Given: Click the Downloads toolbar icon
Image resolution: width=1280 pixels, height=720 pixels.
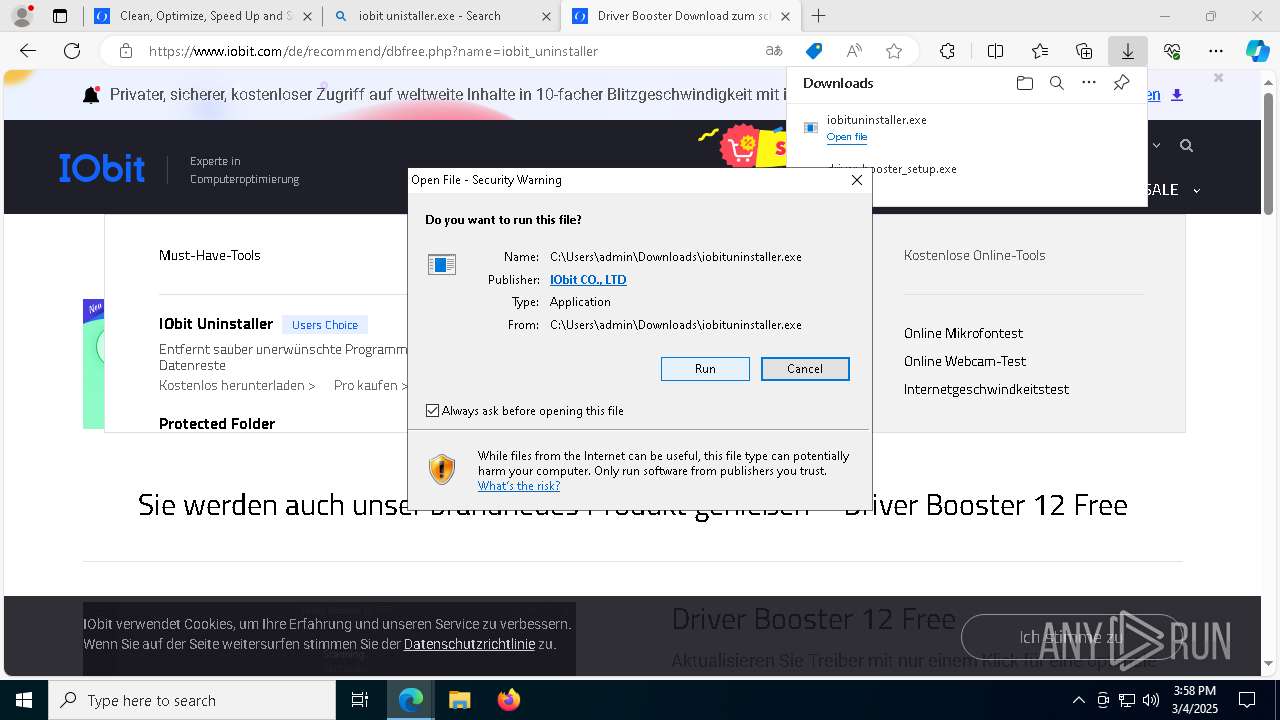Looking at the screenshot, I should tap(1128, 51).
